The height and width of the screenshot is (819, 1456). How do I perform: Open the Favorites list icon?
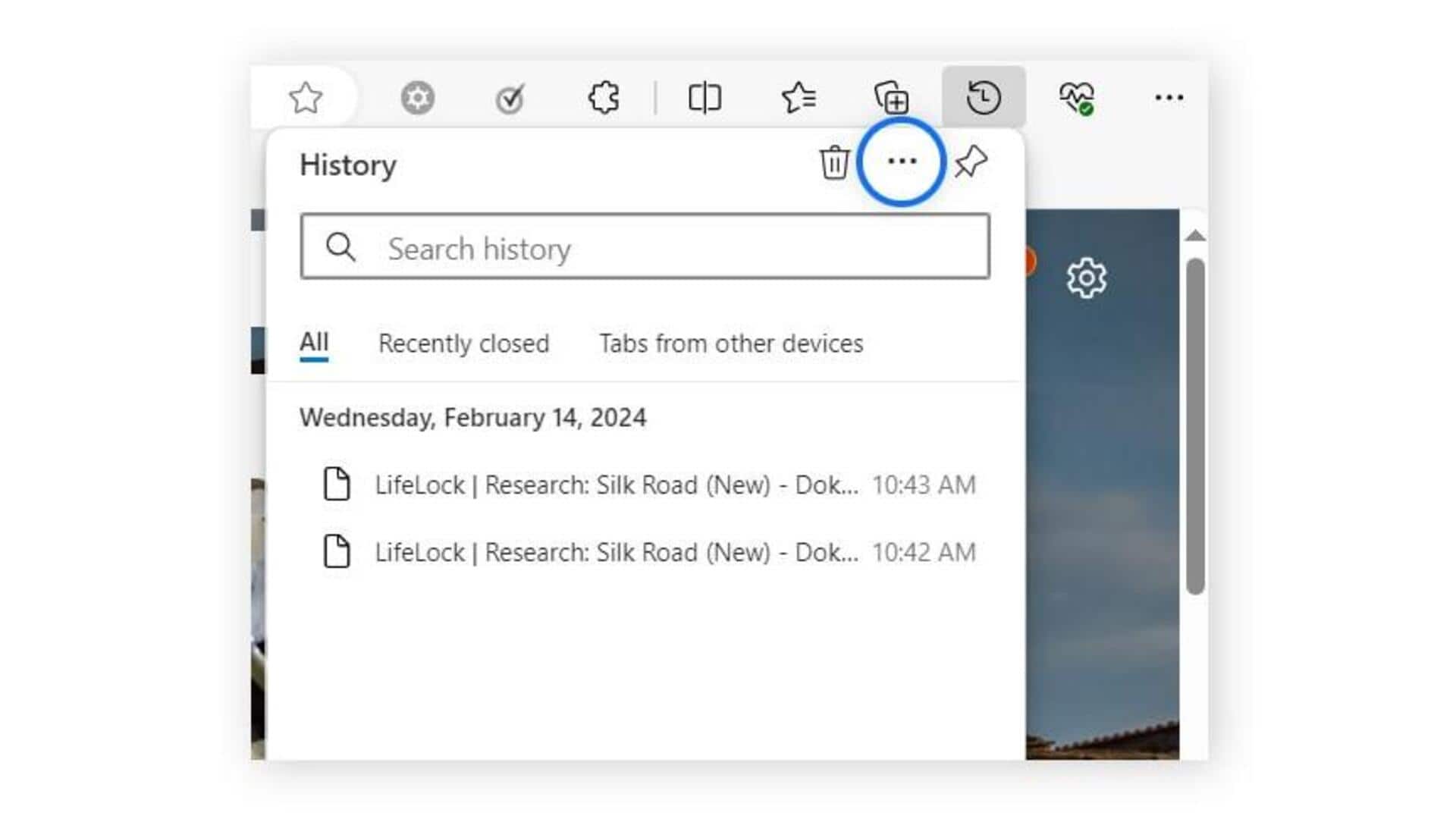point(799,98)
